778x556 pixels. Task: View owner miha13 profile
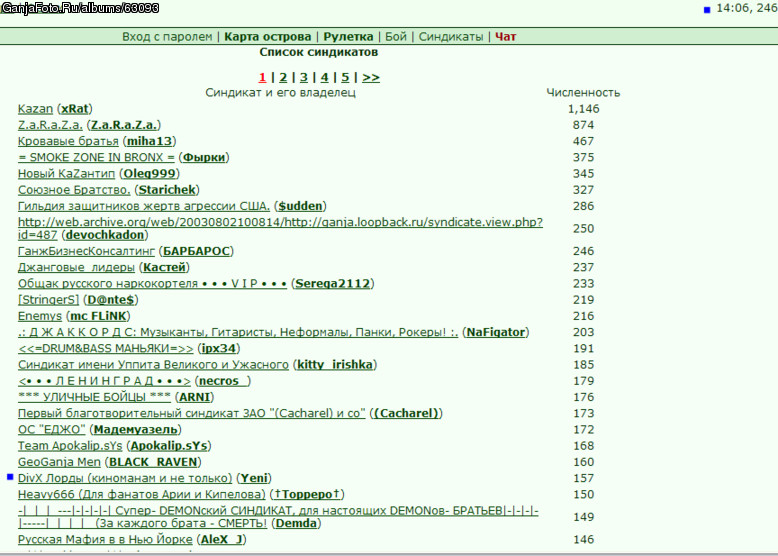click(149, 141)
